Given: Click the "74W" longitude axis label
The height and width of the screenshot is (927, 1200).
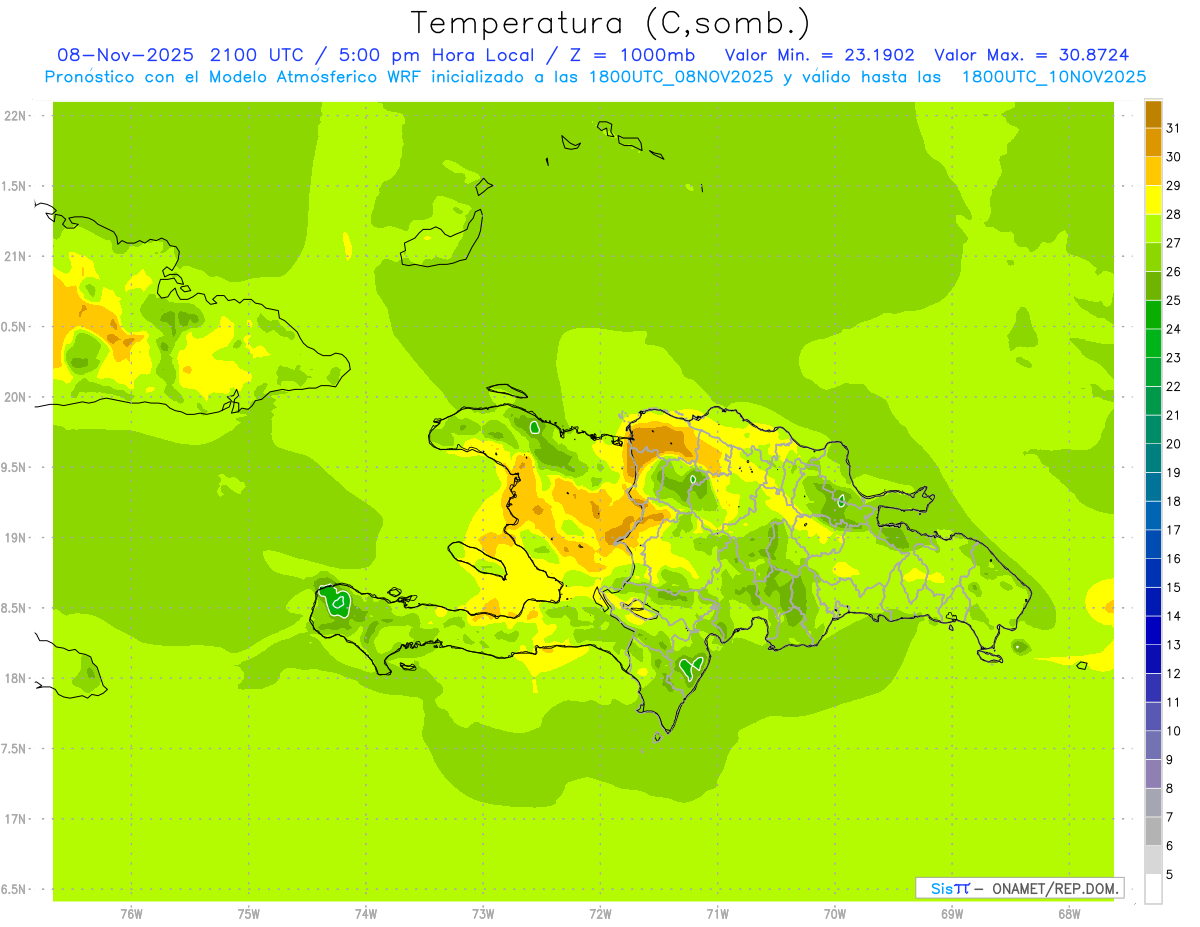Looking at the screenshot, I should click(x=366, y=914).
